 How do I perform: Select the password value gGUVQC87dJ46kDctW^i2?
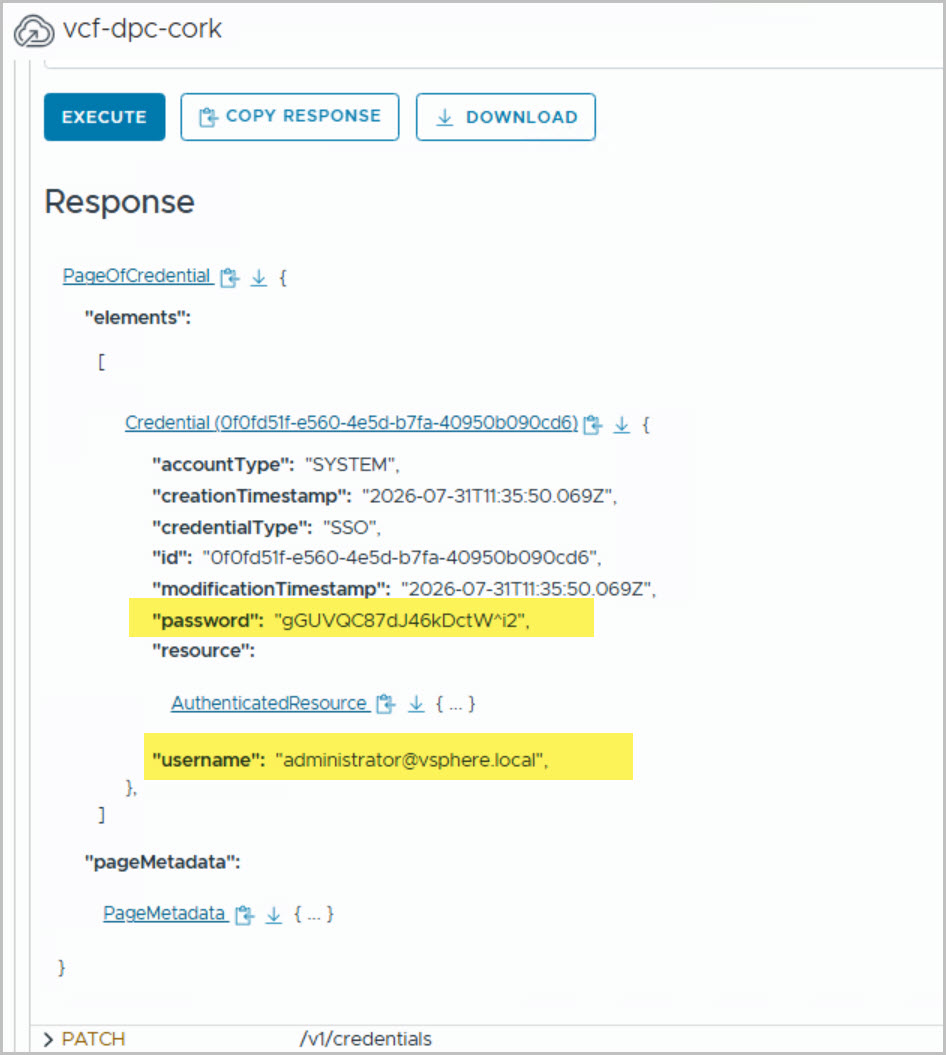[x=402, y=620]
